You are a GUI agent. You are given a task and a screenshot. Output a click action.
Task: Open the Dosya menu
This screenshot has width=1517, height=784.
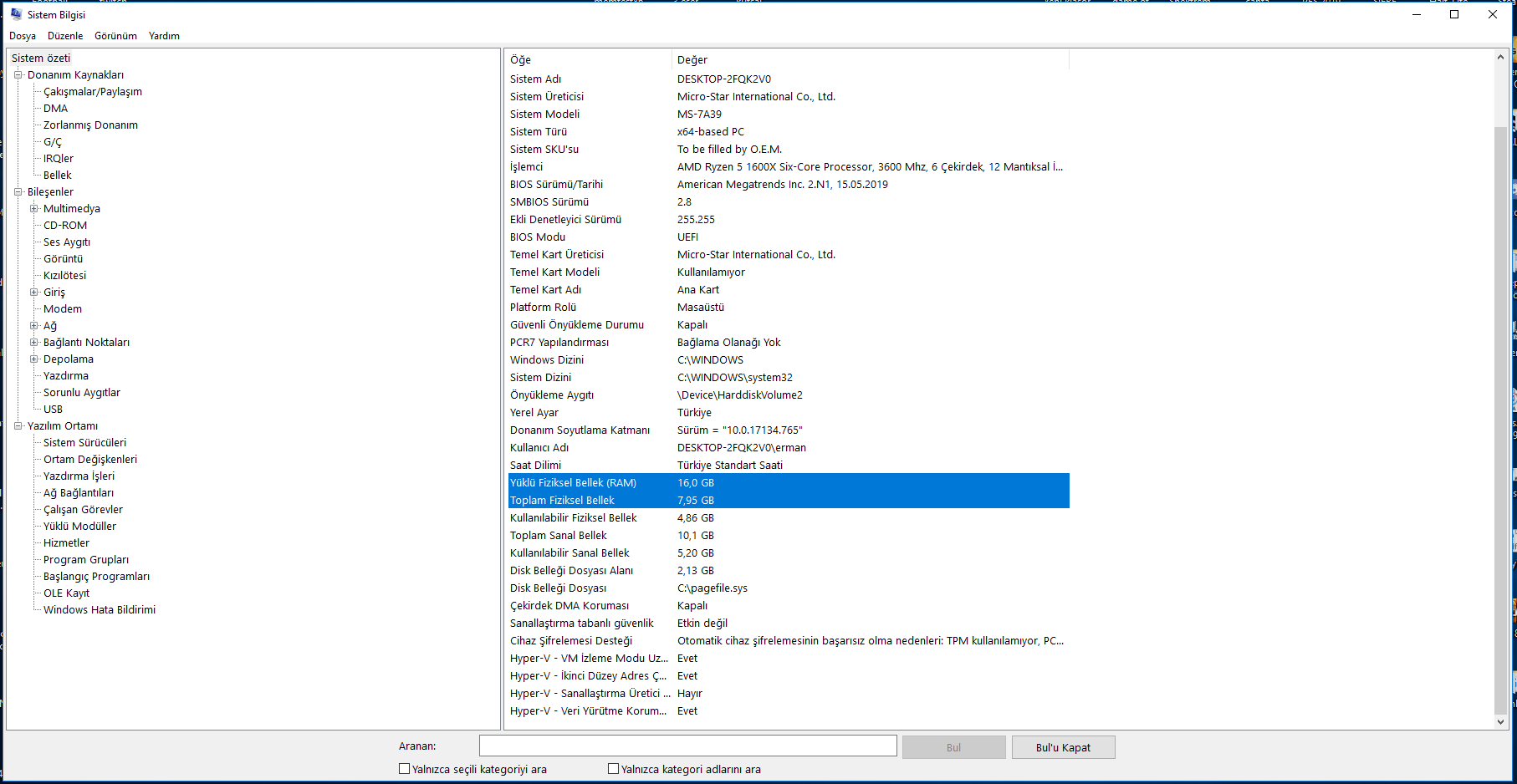point(23,36)
